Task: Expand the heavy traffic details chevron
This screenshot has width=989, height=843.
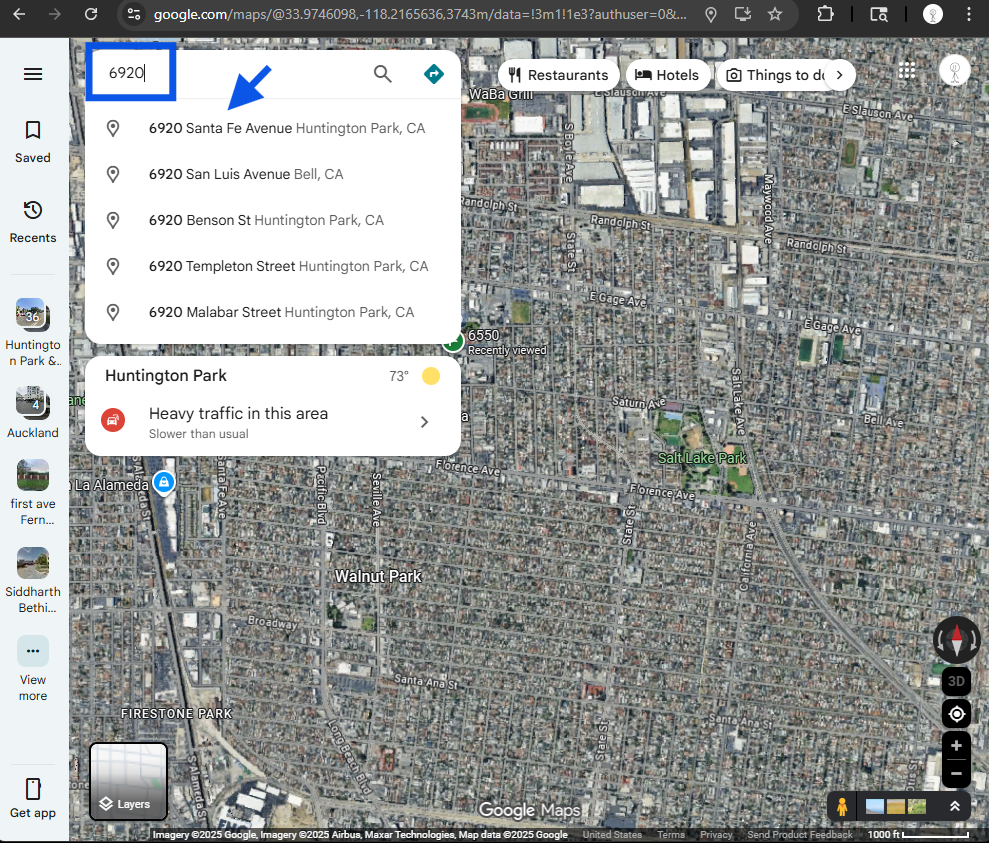Action: [x=424, y=422]
